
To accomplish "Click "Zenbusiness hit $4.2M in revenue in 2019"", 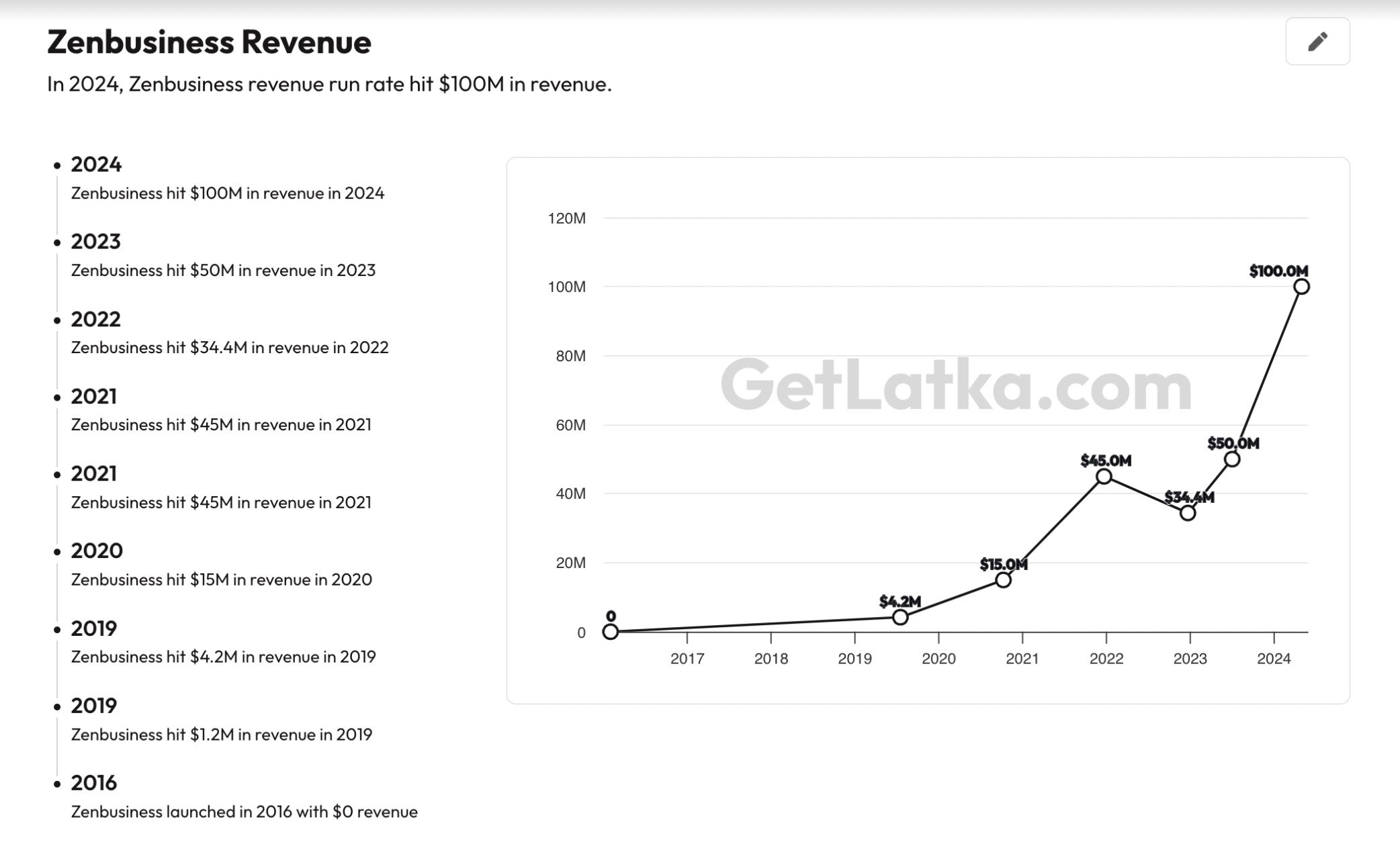I will point(224,657).
